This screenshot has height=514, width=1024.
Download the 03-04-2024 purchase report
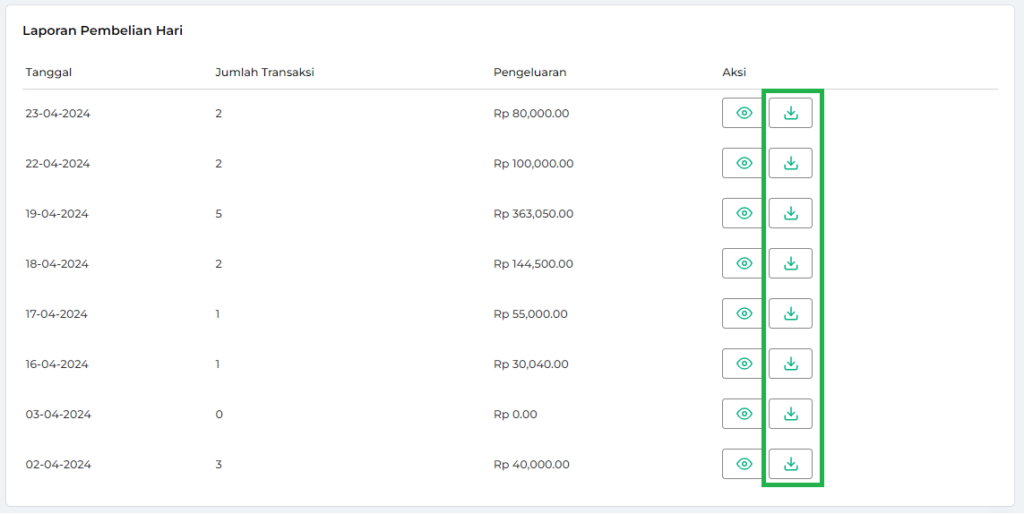point(790,413)
